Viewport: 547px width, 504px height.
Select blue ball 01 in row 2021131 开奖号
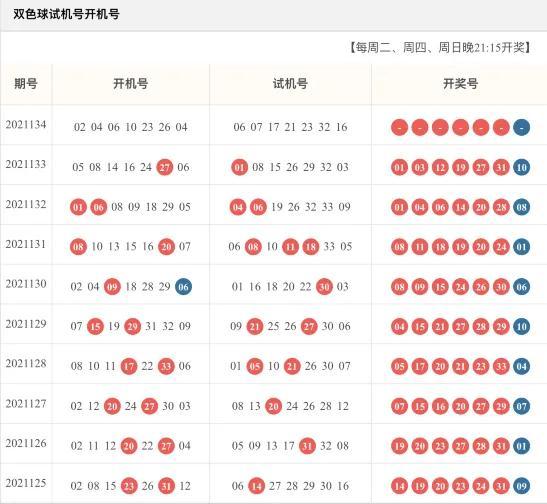pos(522,247)
